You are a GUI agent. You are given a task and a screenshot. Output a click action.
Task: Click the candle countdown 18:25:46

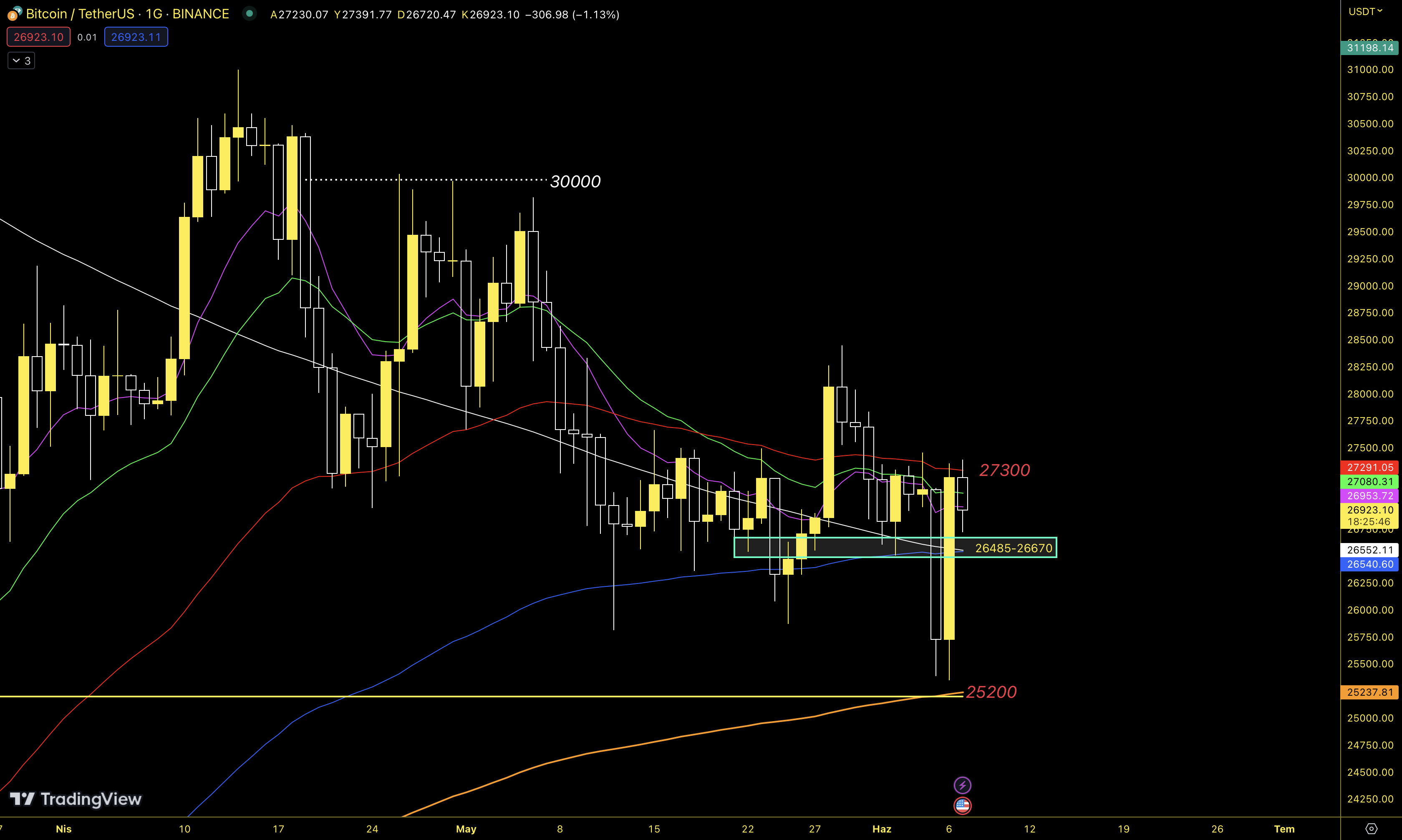click(1369, 522)
